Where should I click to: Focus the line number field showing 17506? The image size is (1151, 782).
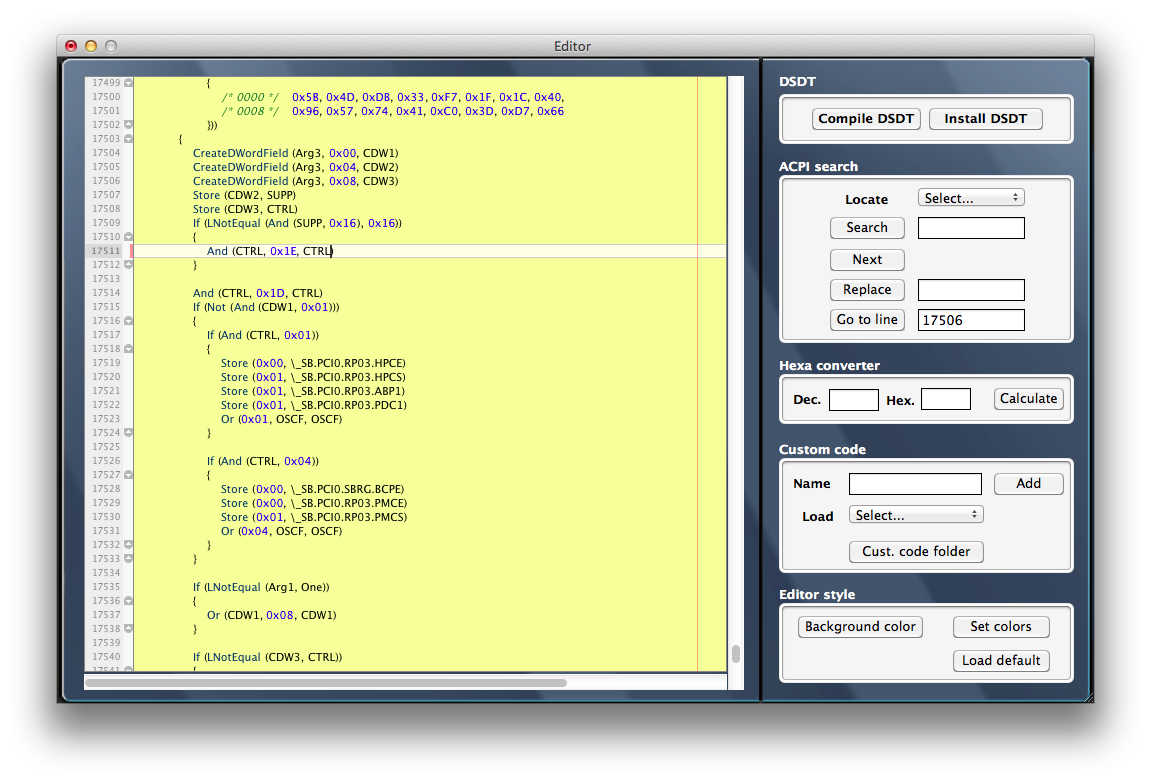point(971,320)
